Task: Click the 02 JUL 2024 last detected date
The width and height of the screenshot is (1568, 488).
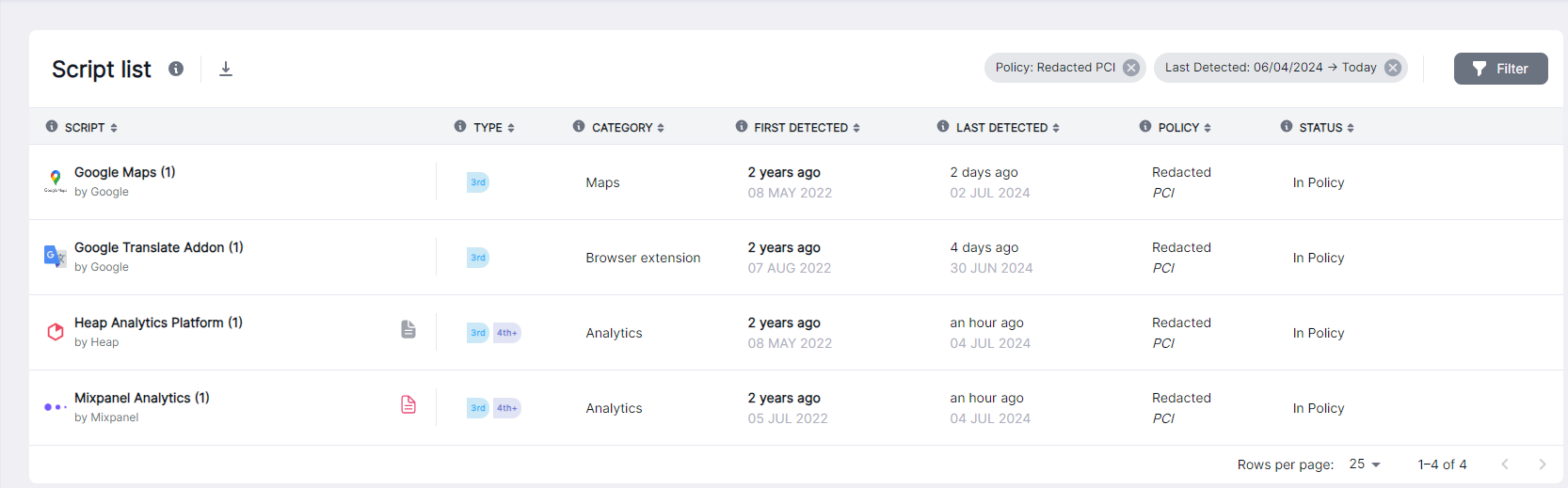Action: click(990, 193)
